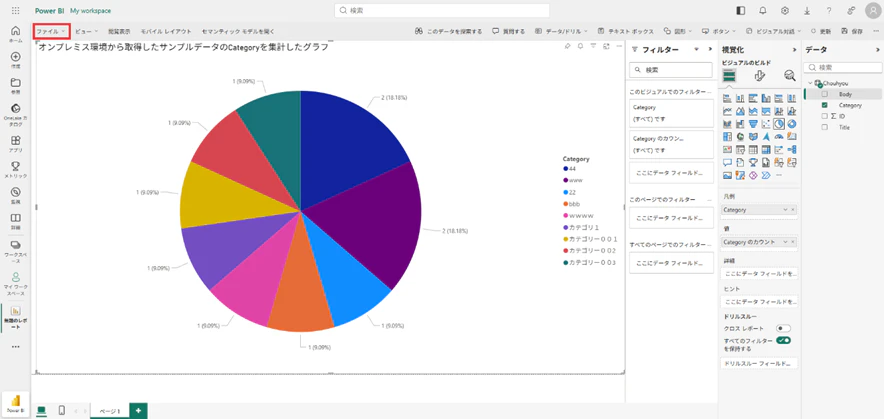Open アプリ in the left navigation
This screenshot has height=419, width=884.
[15, 144]
